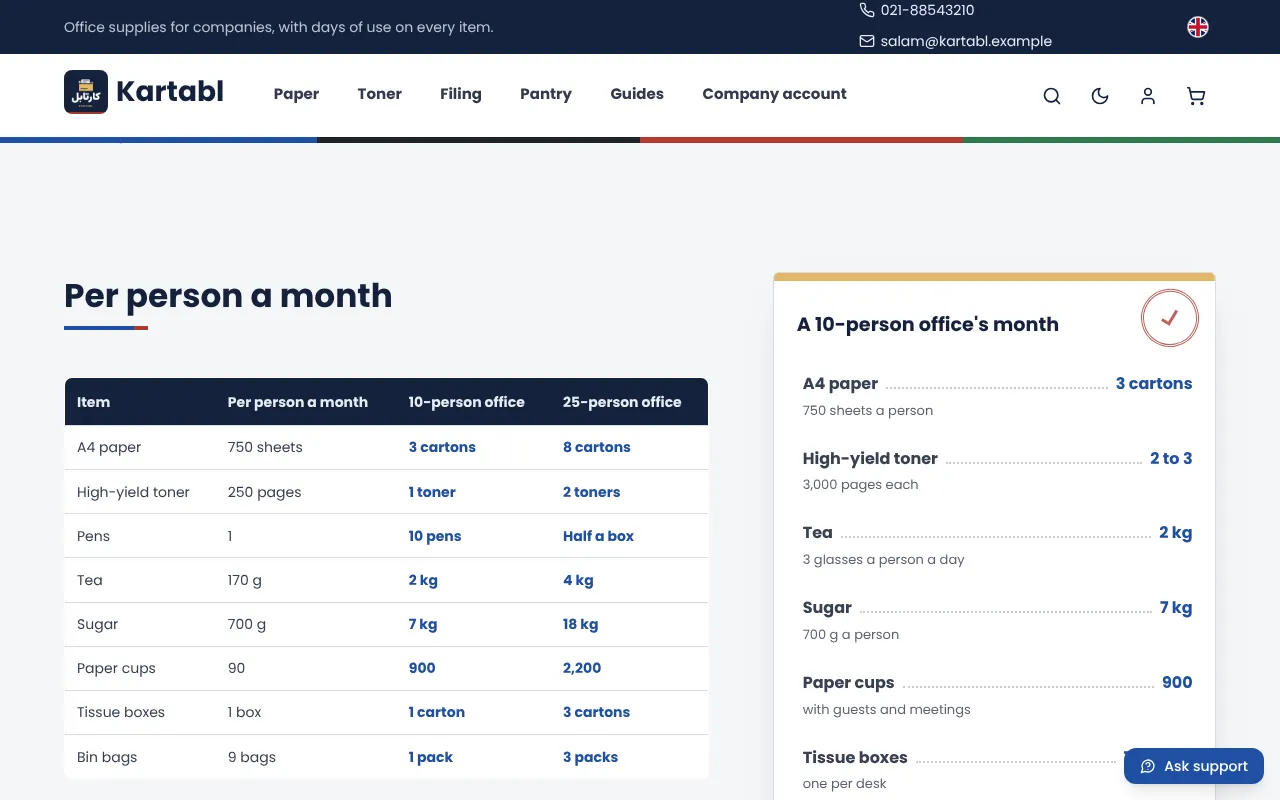Call phone number 021-88543210 link
The width and height of the screenshot is (1280, 800).
point(927,10)
